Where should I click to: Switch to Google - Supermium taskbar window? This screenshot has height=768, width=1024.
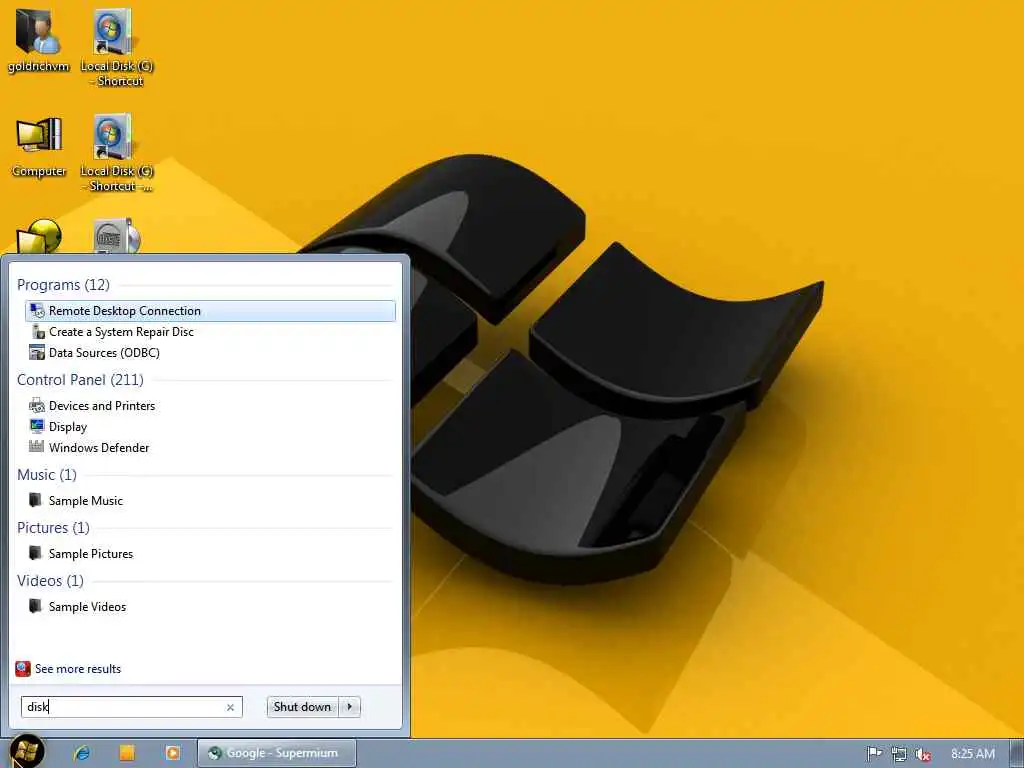(x=277, y=753)
